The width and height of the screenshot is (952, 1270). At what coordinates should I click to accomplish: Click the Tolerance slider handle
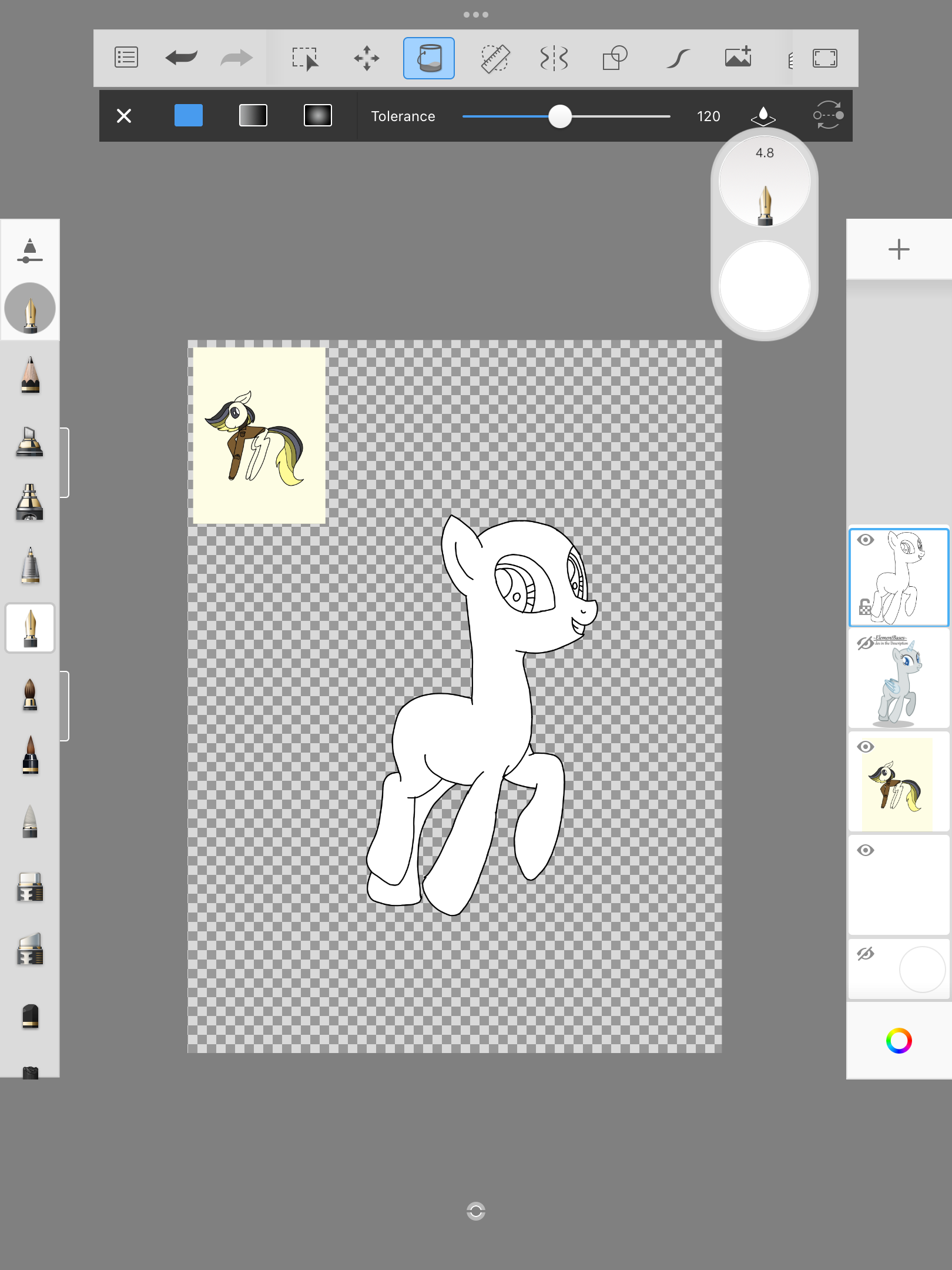coord(560,116)
